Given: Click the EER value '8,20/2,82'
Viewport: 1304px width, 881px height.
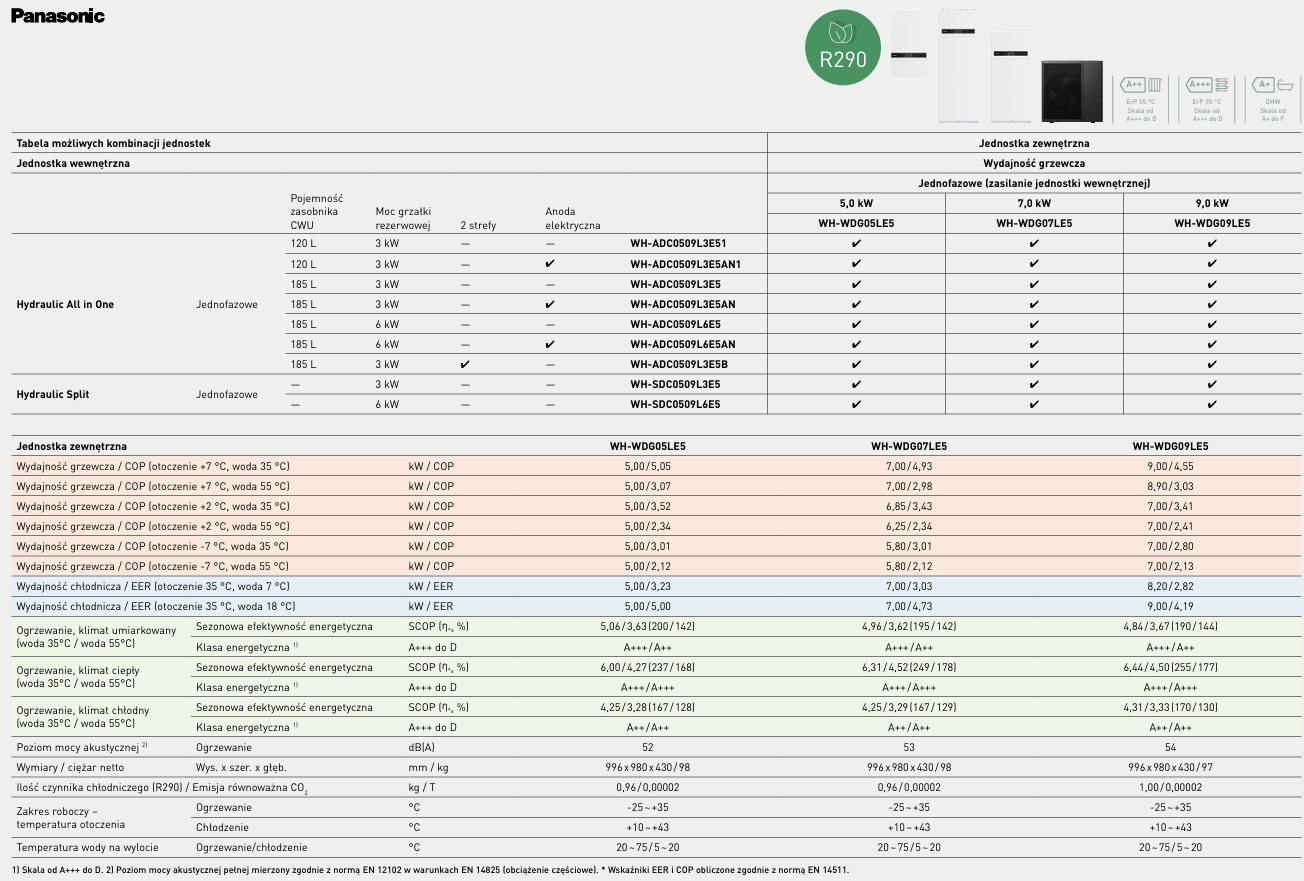Looking at the screenshot, I should pyautogui.click(x=1170, y=586).
